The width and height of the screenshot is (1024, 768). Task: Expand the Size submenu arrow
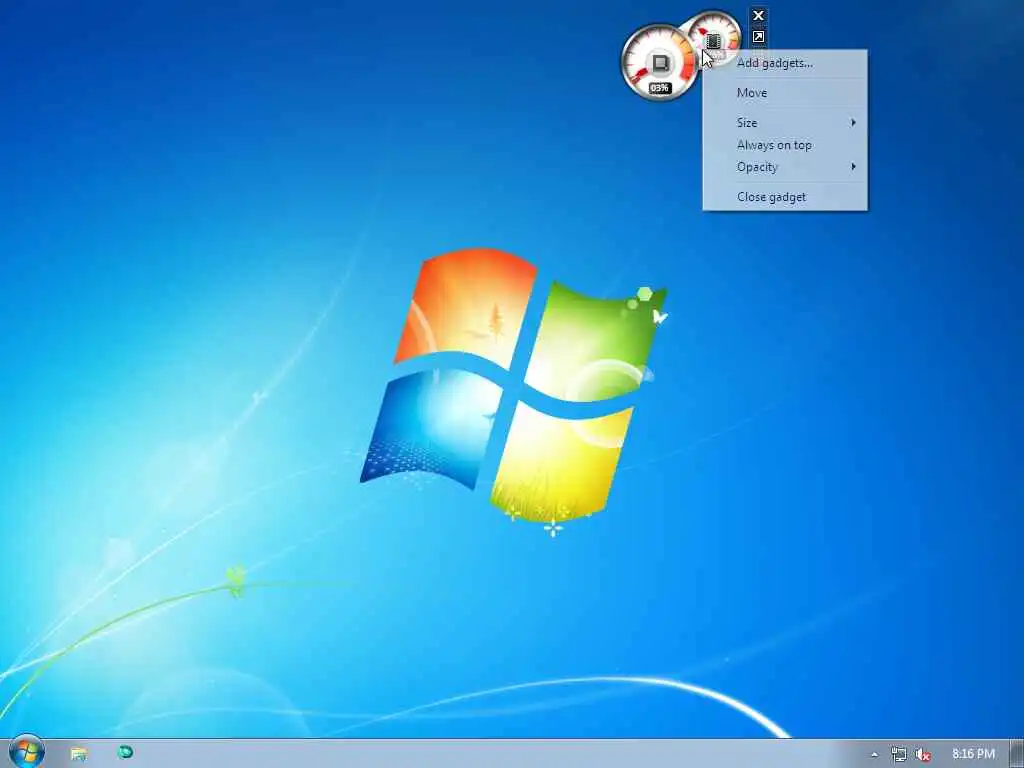853,123
